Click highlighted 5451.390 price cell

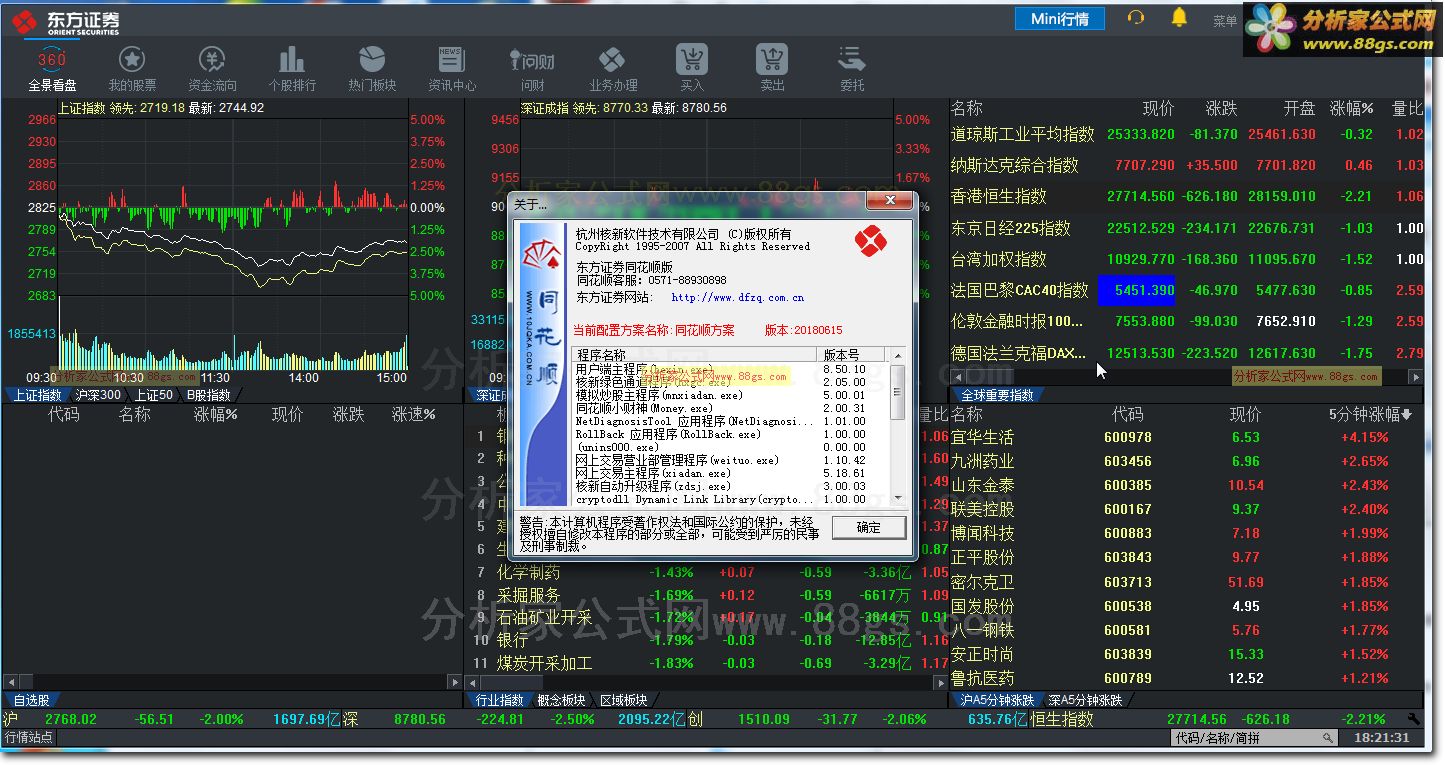[x=1137, y=290]
